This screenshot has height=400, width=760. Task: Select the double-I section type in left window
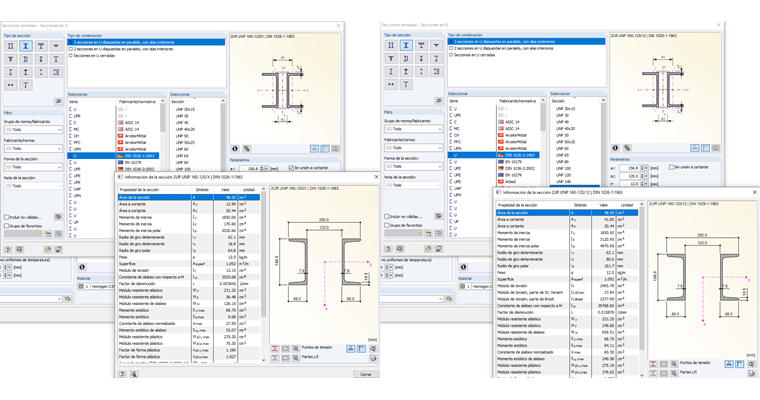coord(11,46)
